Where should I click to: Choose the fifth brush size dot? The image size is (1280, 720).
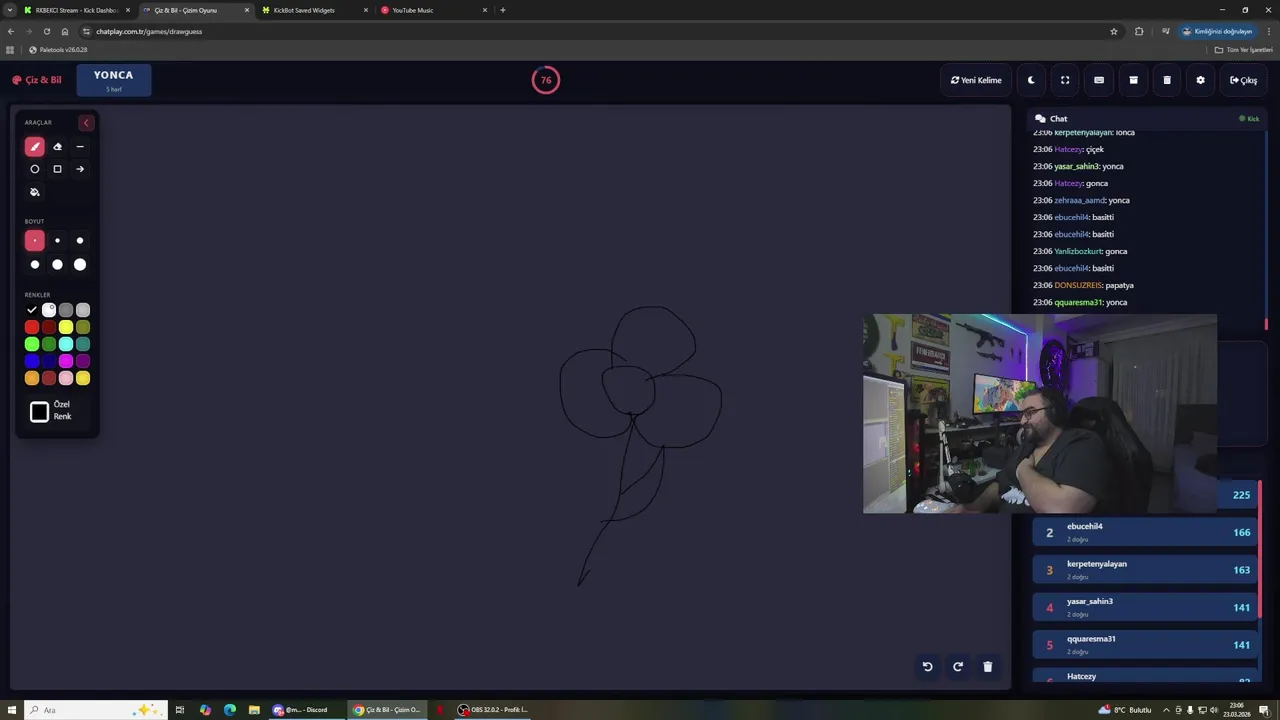pos(57,264)
